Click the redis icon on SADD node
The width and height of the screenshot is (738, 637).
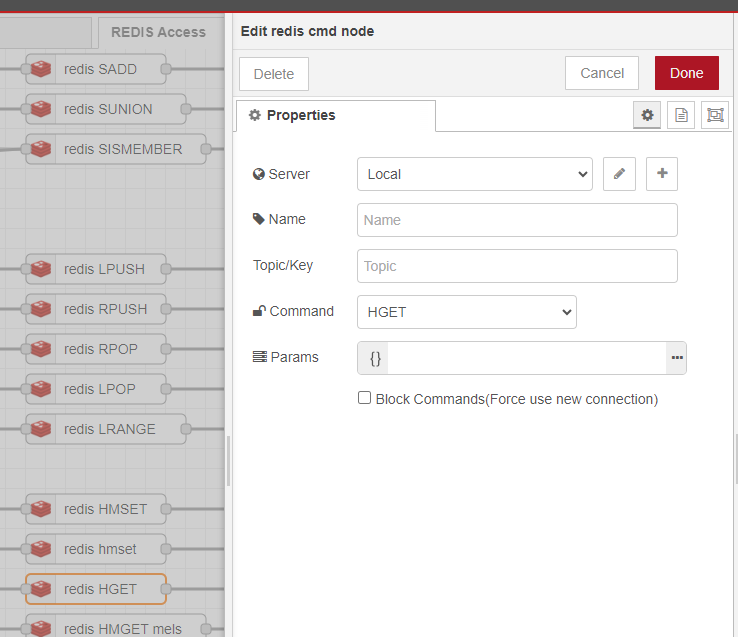point(41,69)
